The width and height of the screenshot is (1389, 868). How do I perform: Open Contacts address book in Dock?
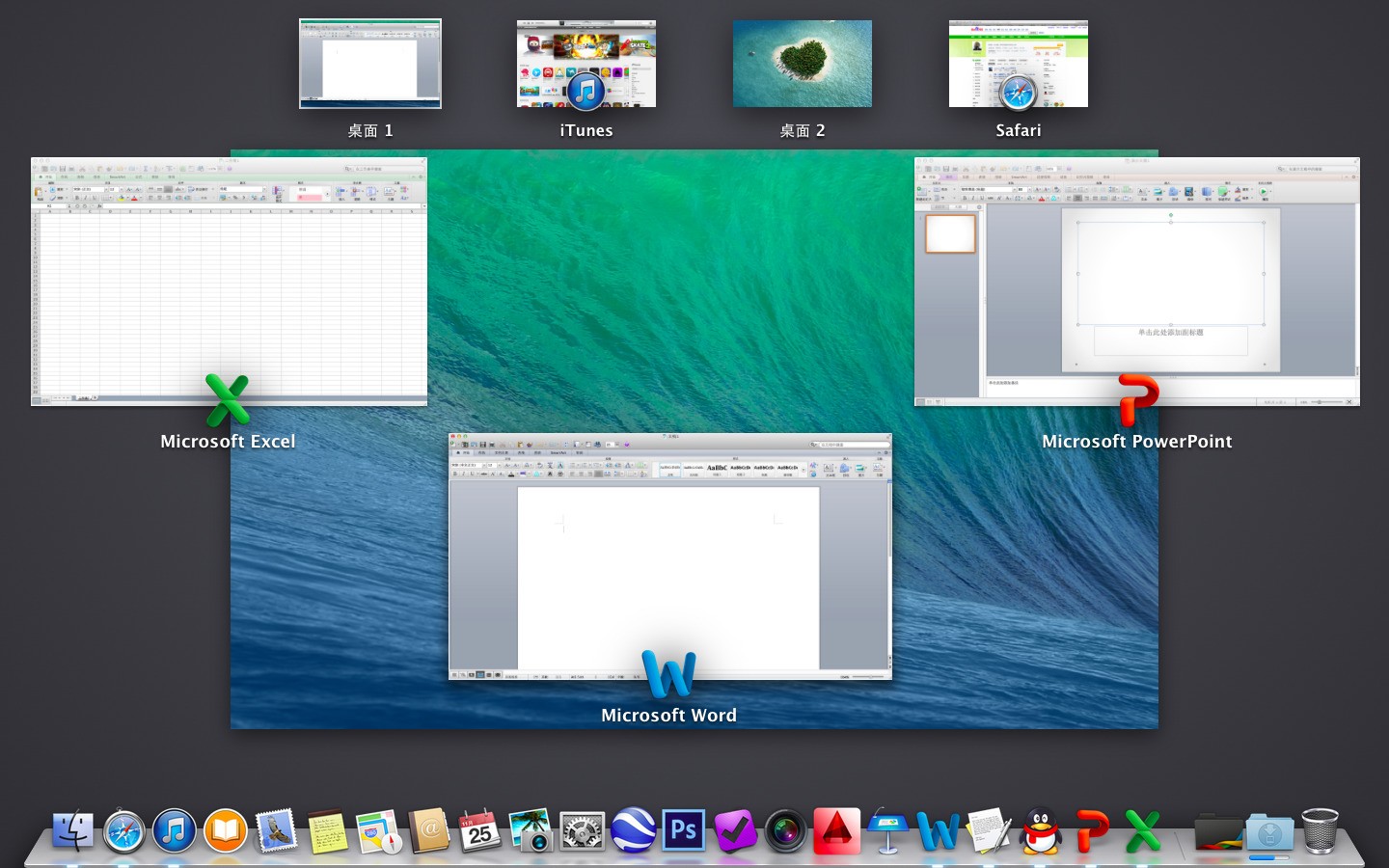(429, 830)
